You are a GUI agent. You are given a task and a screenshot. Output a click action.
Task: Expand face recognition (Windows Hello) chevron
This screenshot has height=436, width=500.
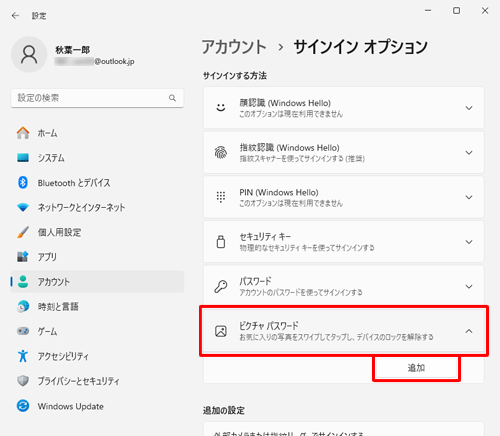469,108
